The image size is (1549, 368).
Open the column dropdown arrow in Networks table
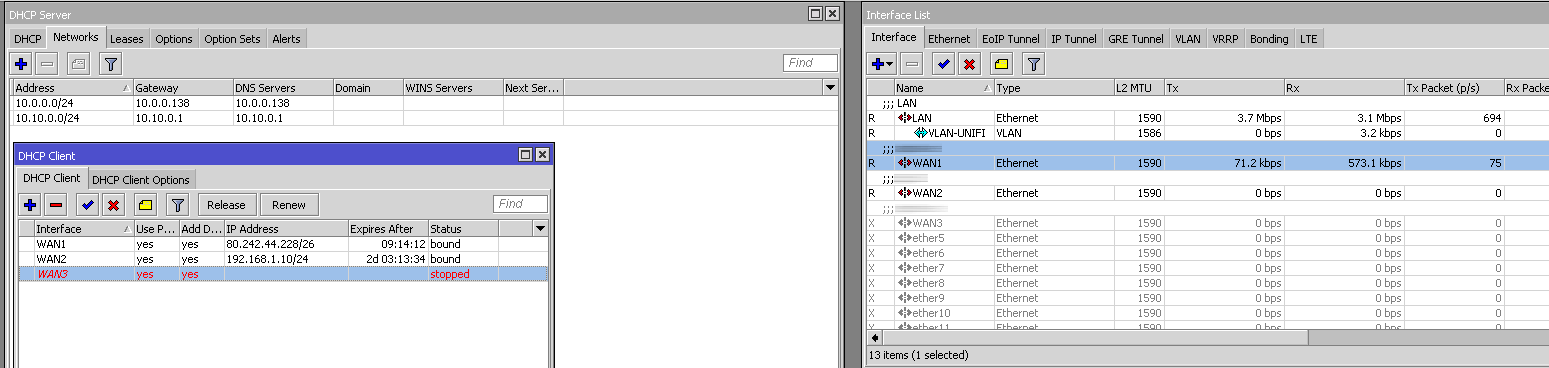[829, 88]
